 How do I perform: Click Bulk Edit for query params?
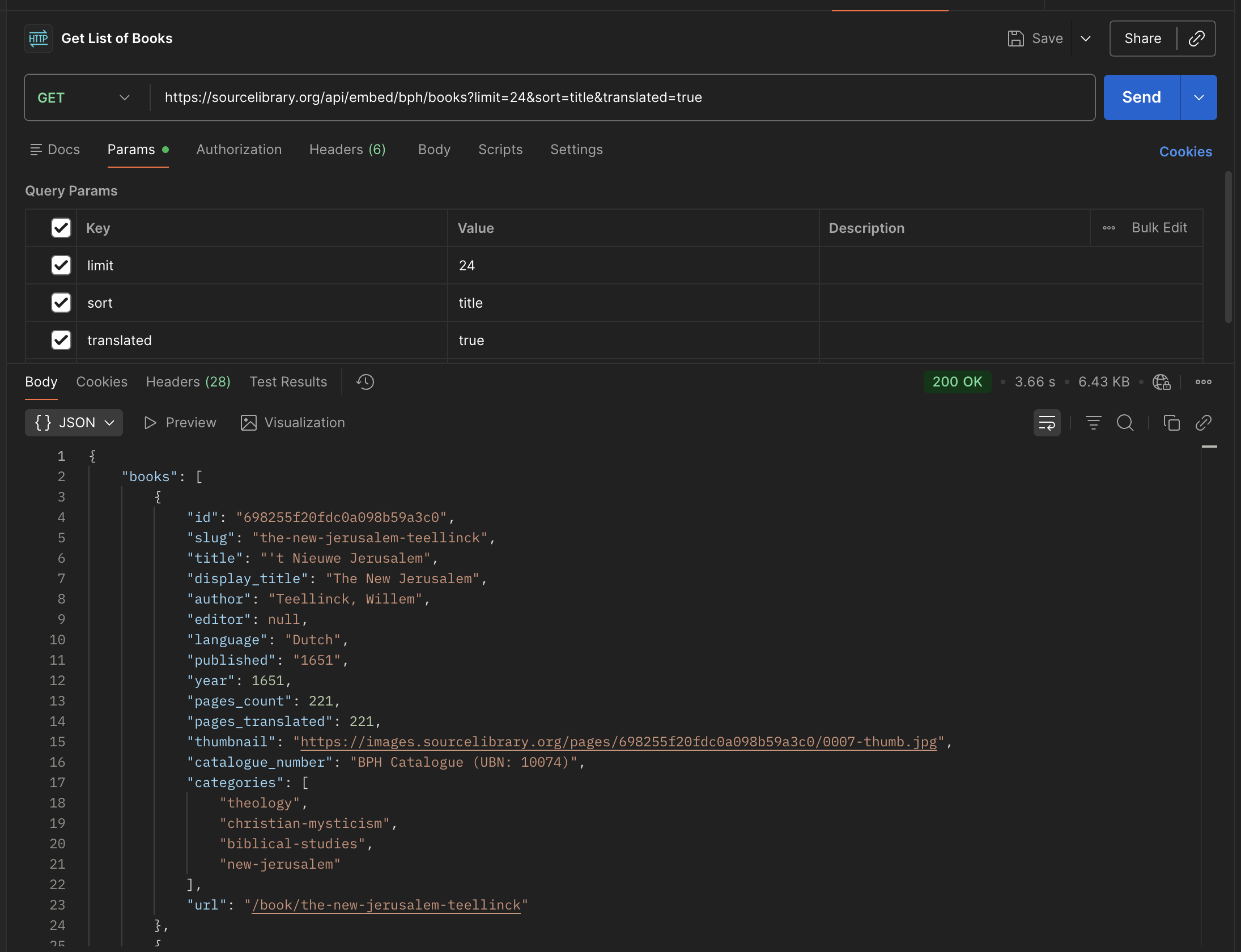tap(1159, 228)
